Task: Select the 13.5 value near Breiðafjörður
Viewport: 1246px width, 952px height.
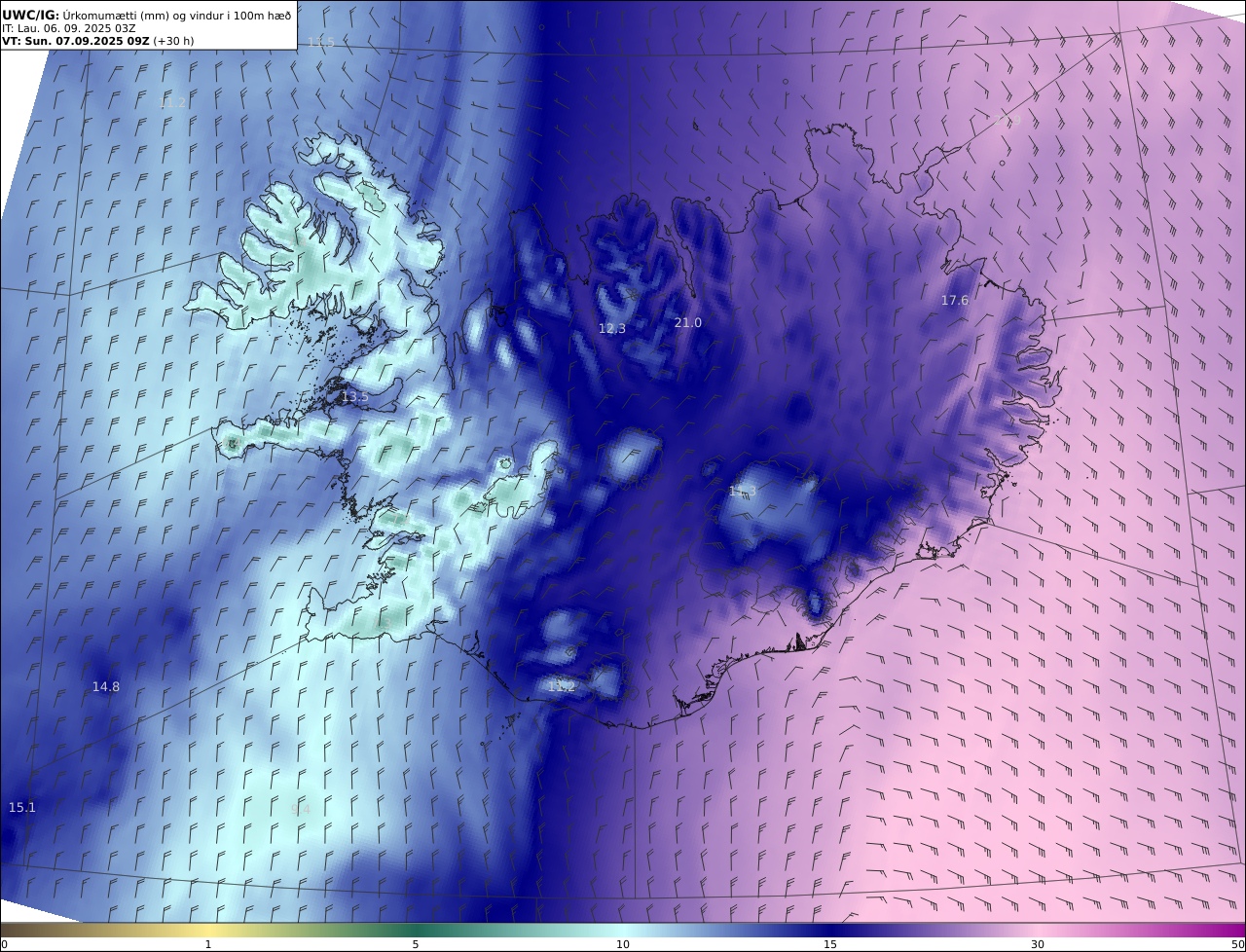Action: point(354,397)
